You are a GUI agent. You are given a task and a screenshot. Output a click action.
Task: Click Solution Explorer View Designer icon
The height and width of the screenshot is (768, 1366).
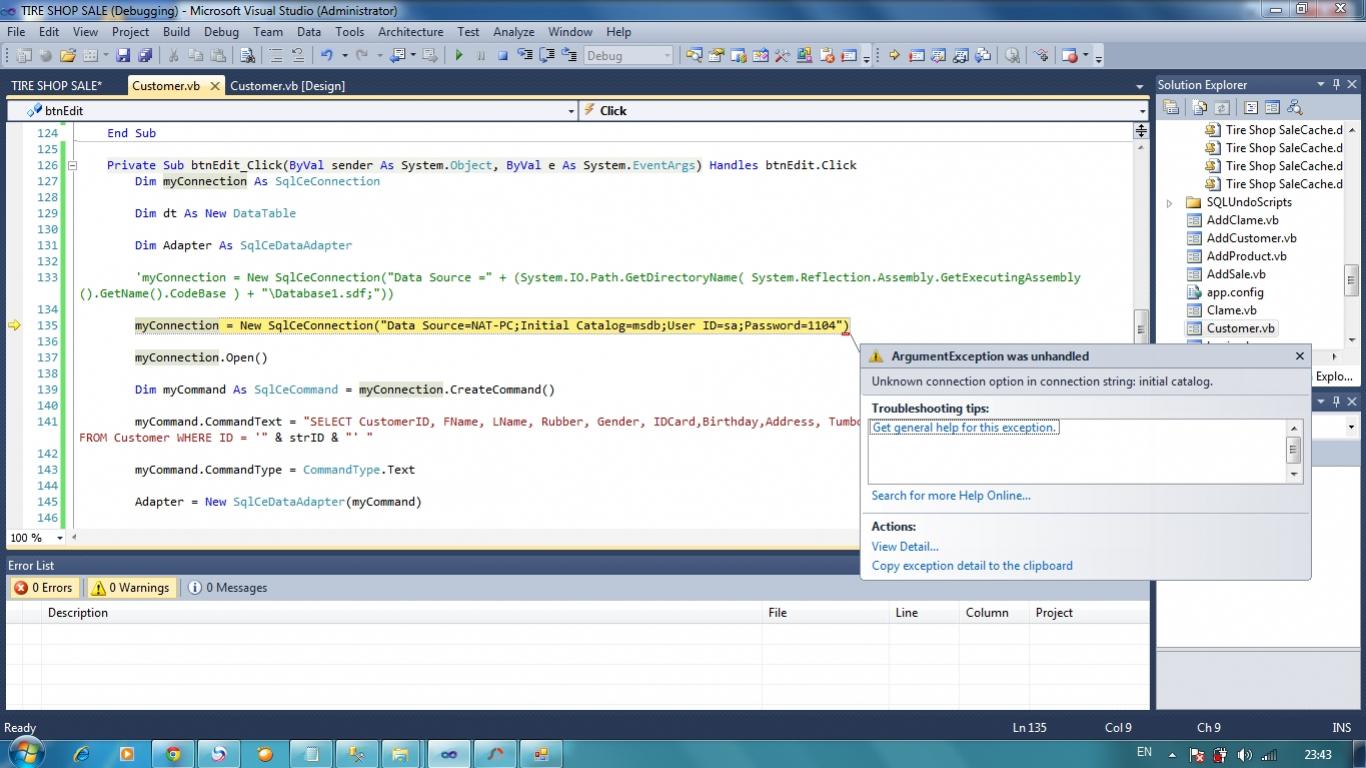coord(1272,107)
